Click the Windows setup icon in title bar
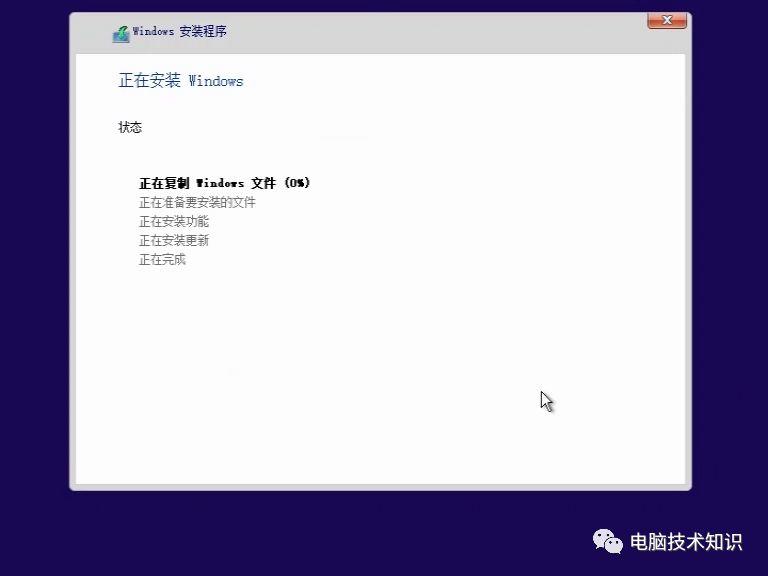 click(x=121, y=34)
